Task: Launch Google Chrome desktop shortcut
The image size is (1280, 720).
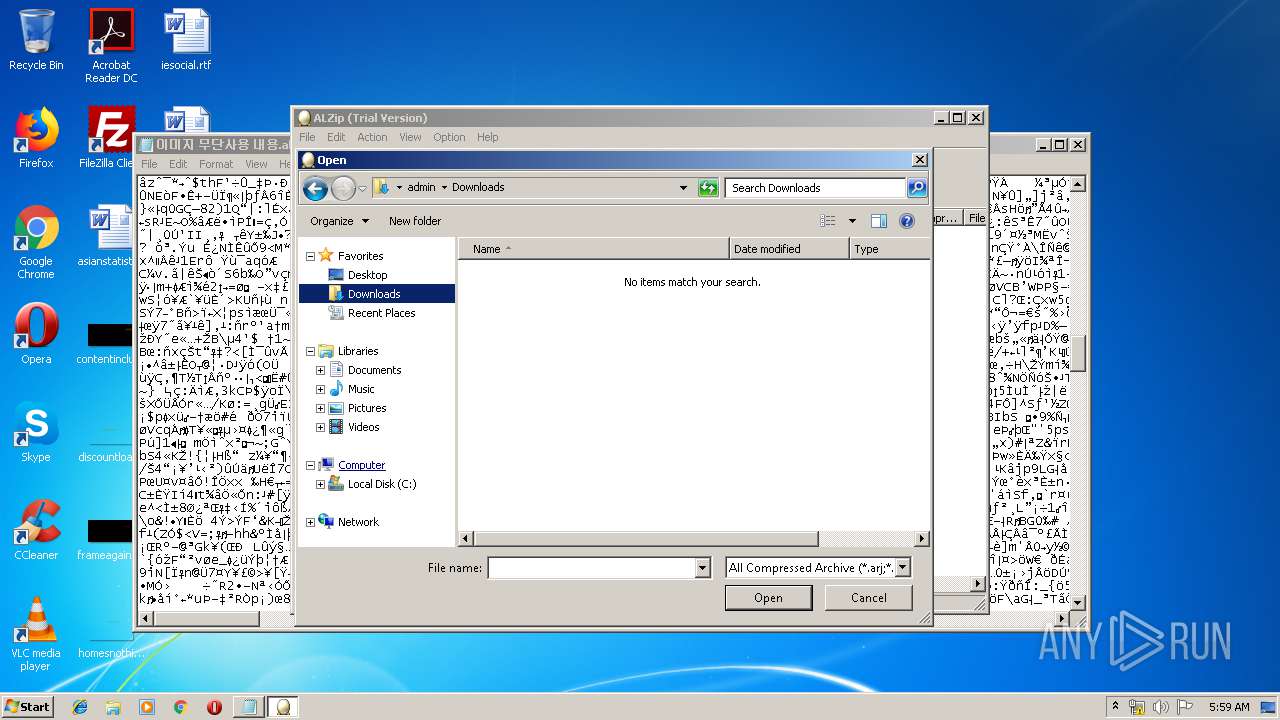Action: (36, 243)
